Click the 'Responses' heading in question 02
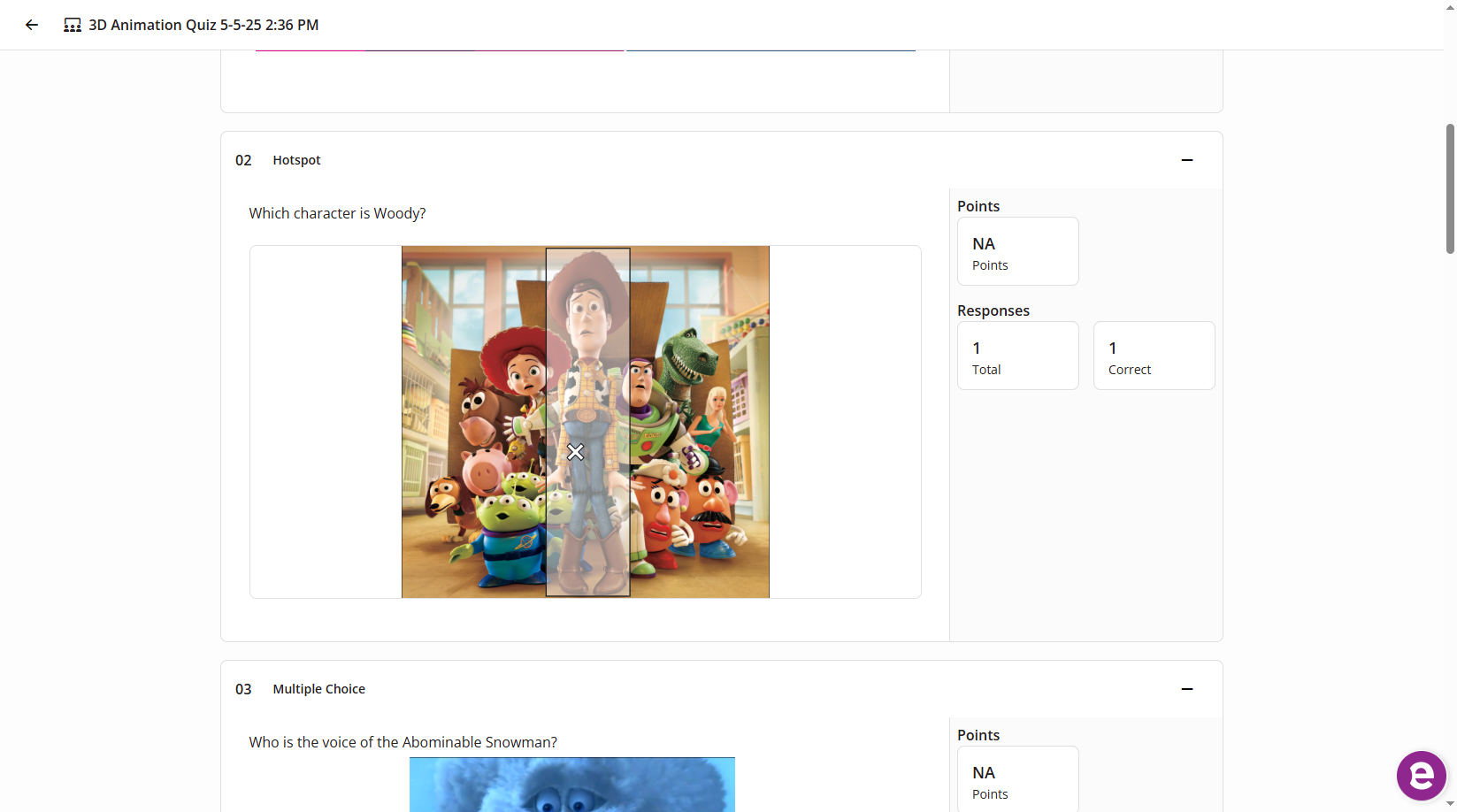Viewport: 1457px width, 812px height. (x=993, y=310)
